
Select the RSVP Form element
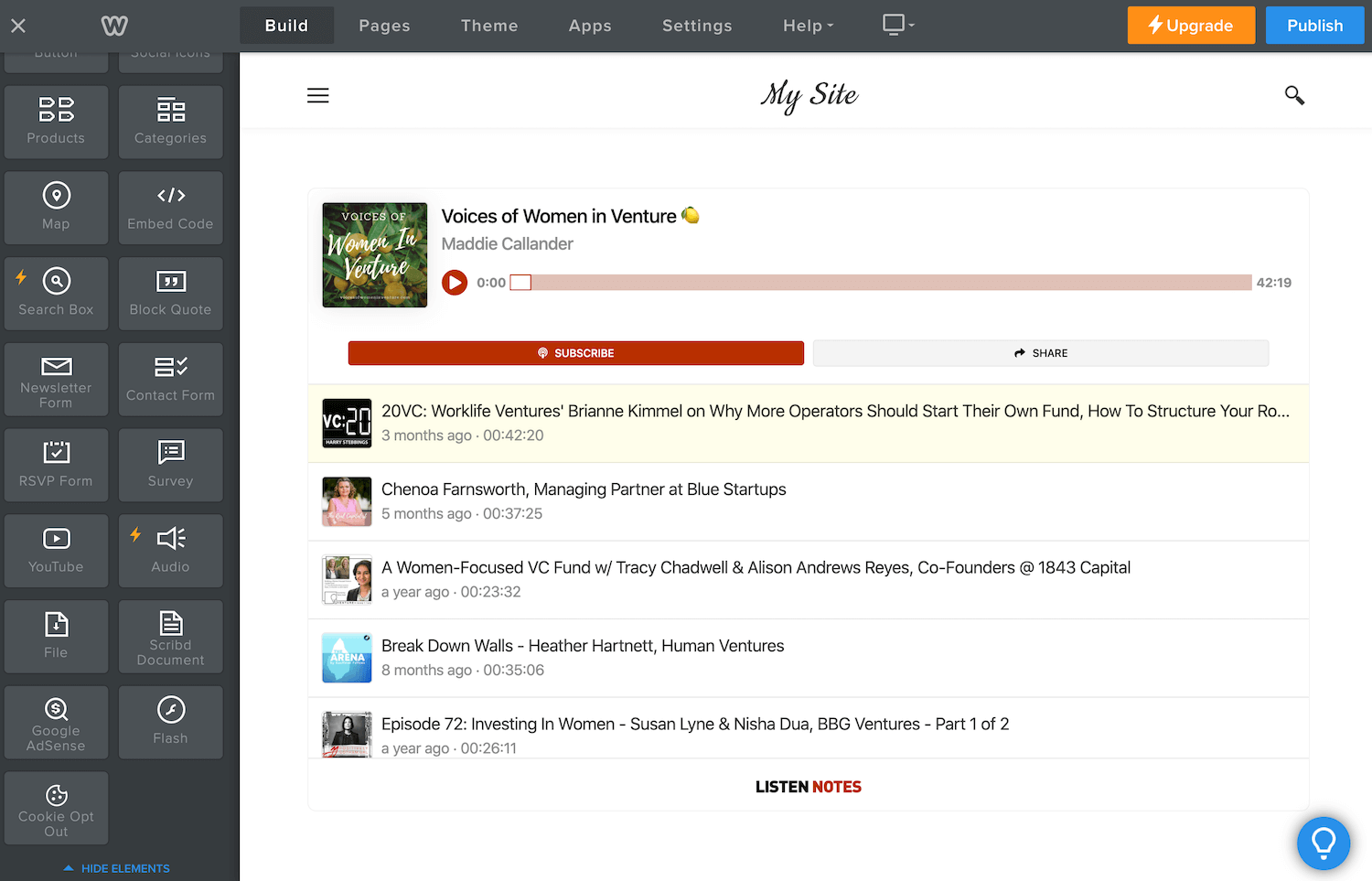click(x=56, y=465)
